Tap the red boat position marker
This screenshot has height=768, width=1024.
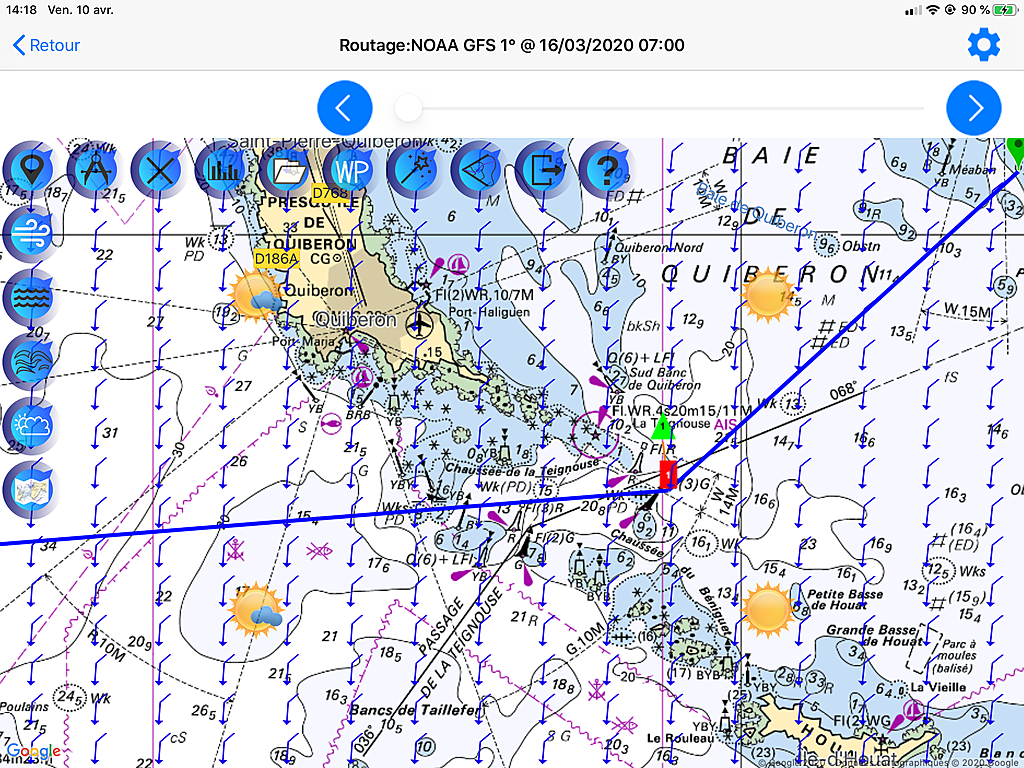click(667, 475)
